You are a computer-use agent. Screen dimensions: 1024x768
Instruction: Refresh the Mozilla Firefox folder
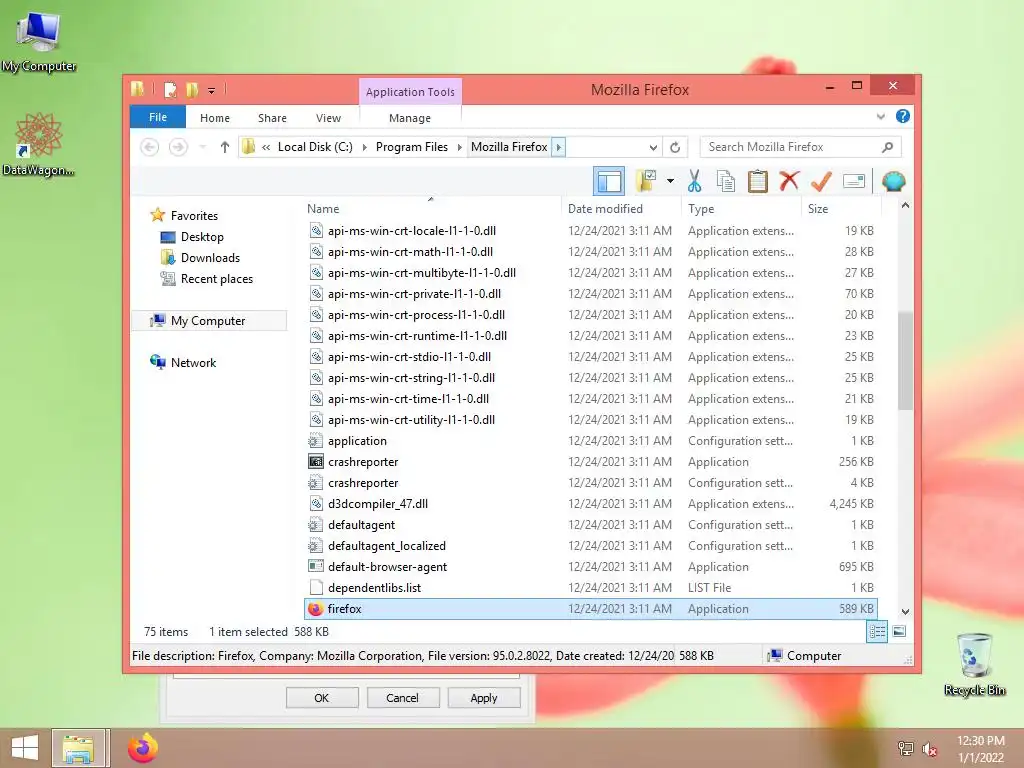675,147
